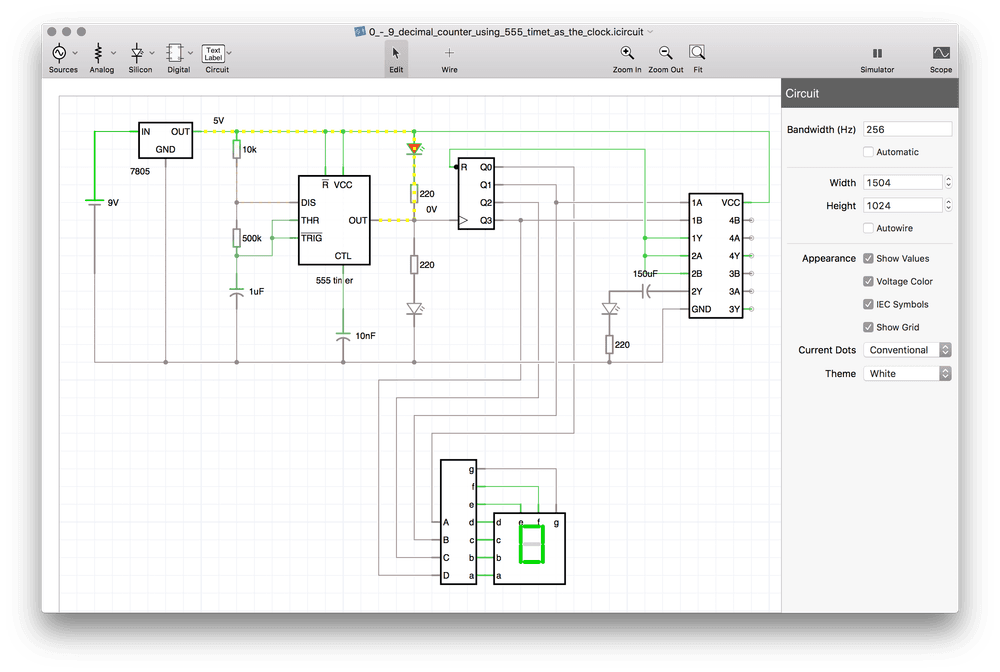Expand the Silicon dropdown arrow
The width and height of the screenshot is (1000, 672).
[x=152, y=53]
